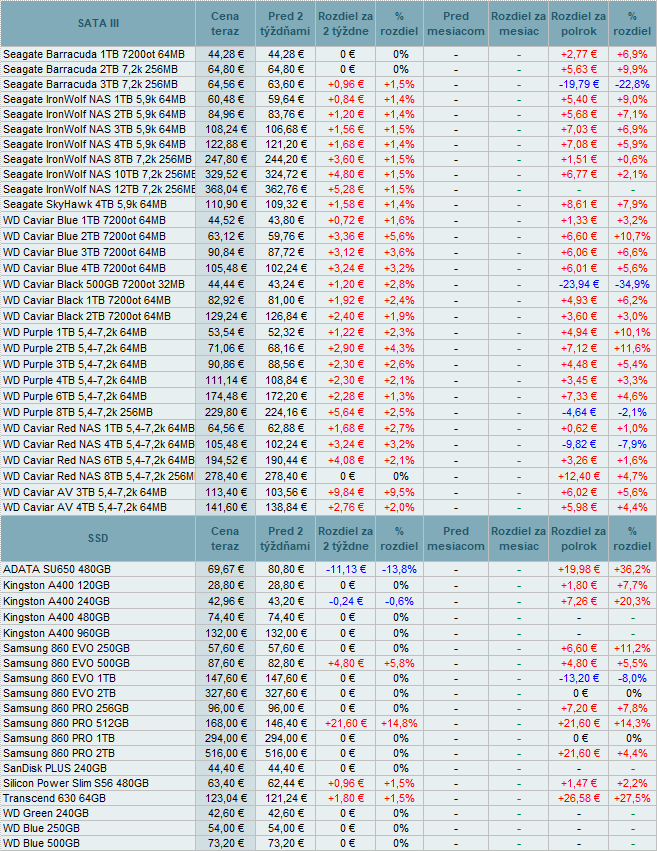This screenshot has height=851, width=657.
Task: Select Seagate IronWolf NAS 1TB 5,9k row name
Action: point(94,99)
